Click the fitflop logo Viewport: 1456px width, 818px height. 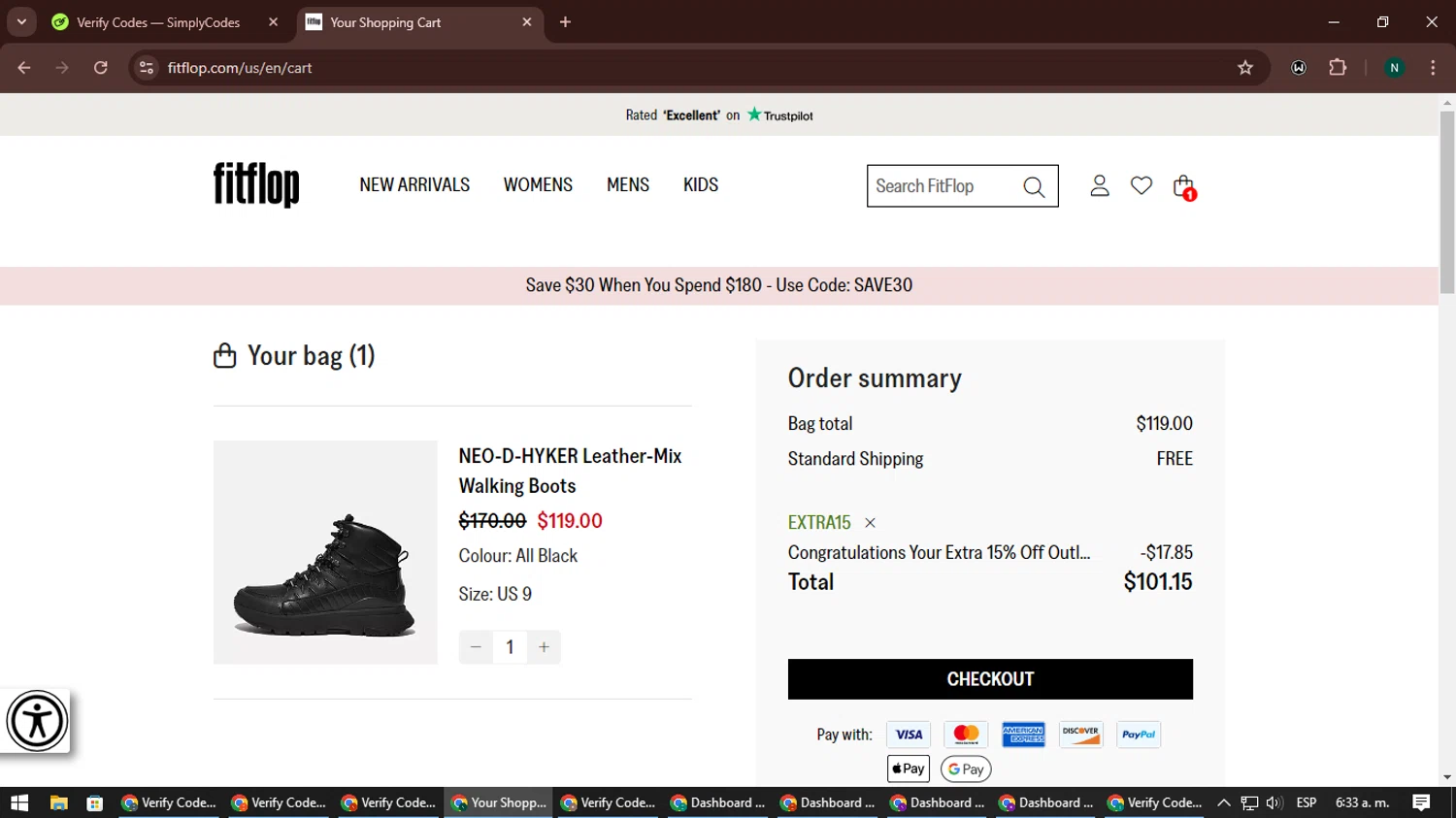tap(256, 184)
